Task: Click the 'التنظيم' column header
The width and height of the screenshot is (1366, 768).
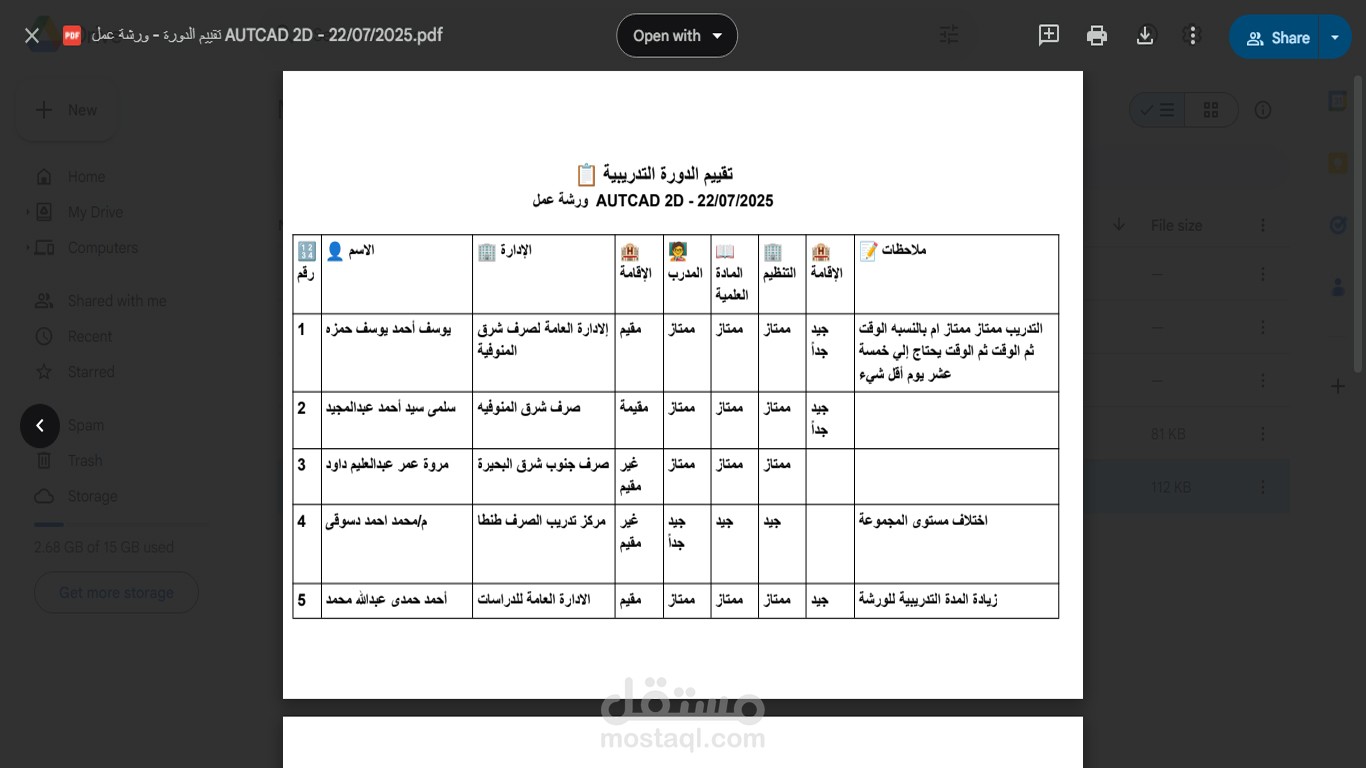Action: pos(781,273)
